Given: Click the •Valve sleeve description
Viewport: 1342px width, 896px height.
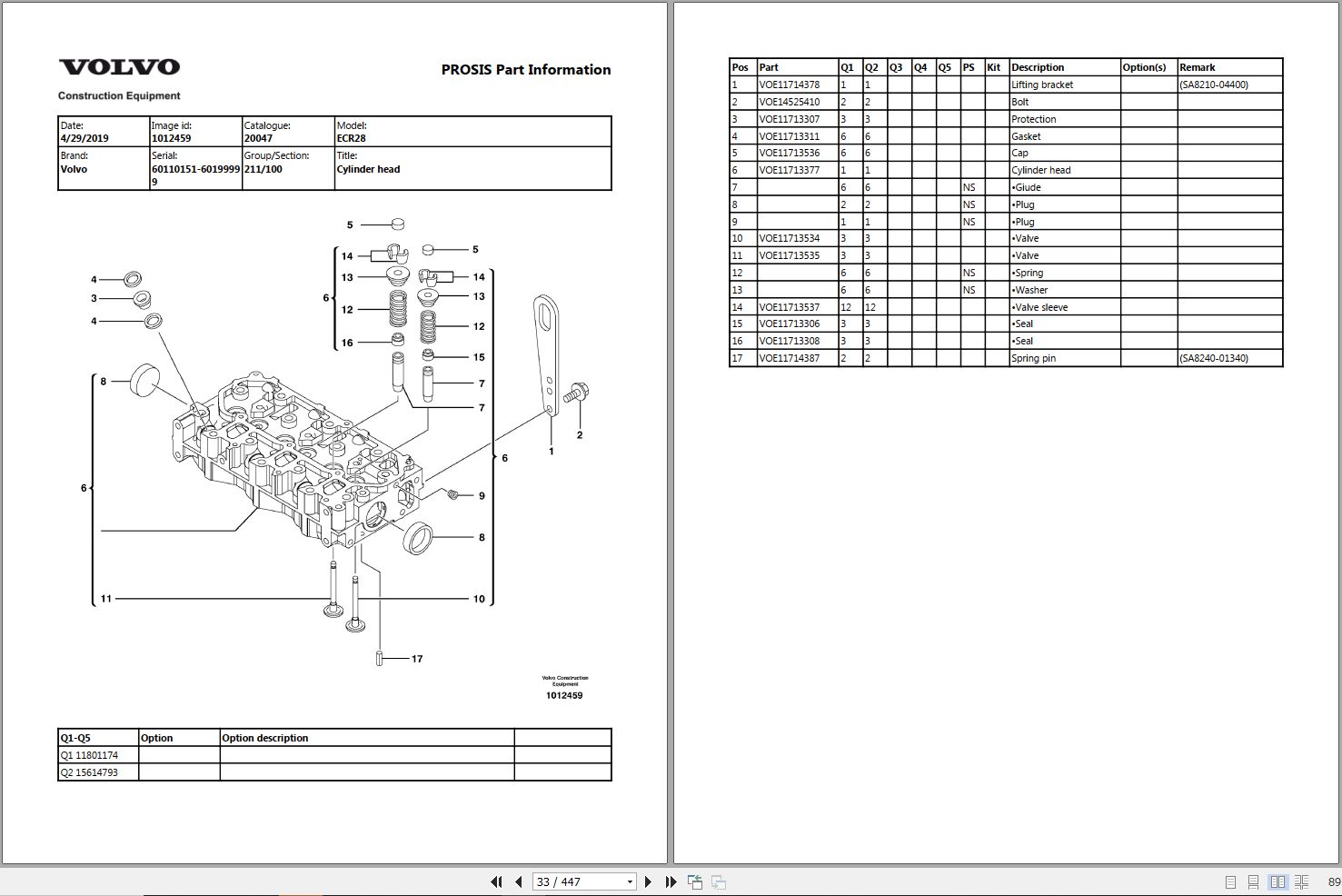Looking at the screenshot, I should (x=1039, y=307).
